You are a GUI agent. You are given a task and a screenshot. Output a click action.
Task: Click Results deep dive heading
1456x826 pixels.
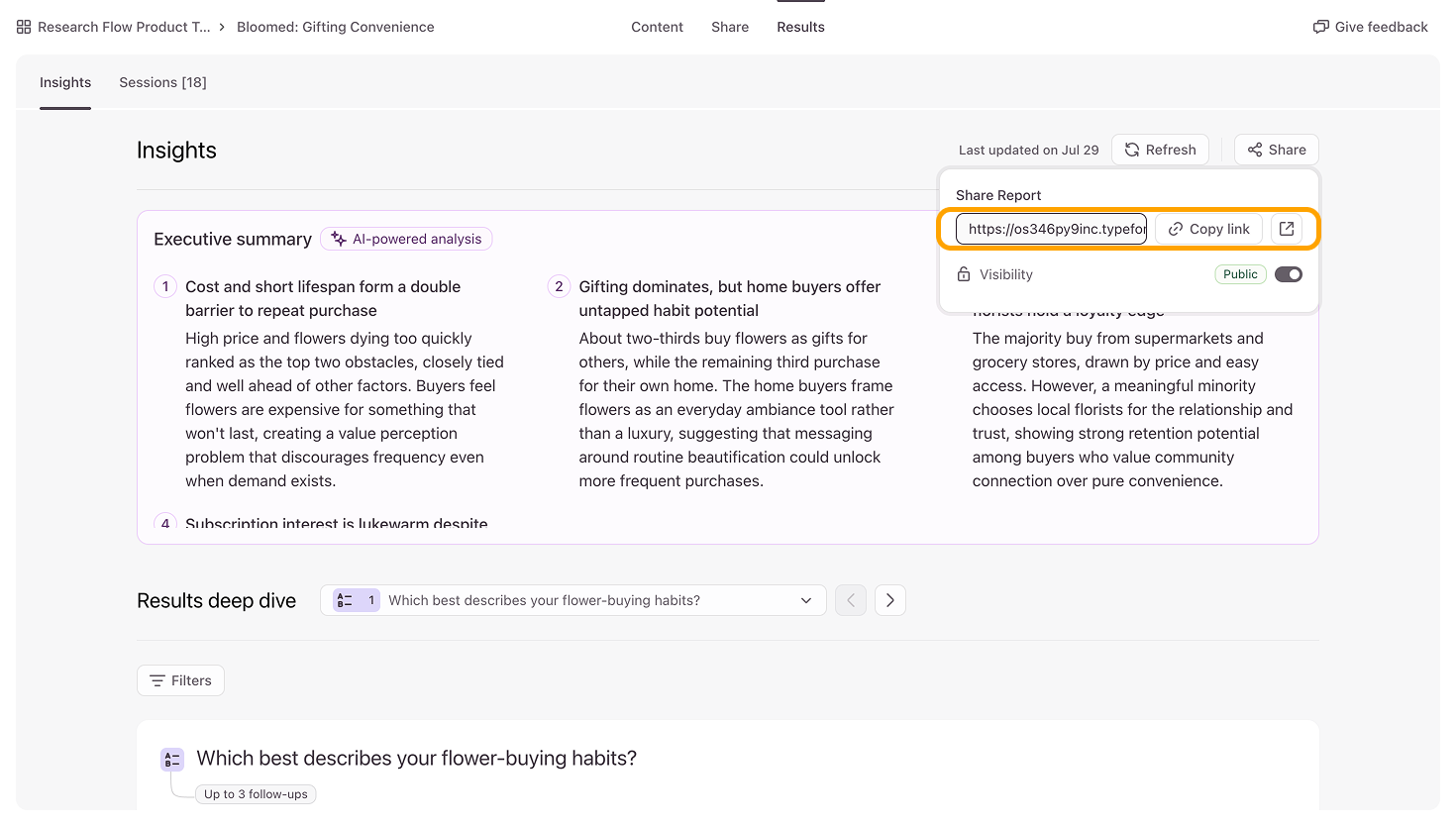pos(217,600)
